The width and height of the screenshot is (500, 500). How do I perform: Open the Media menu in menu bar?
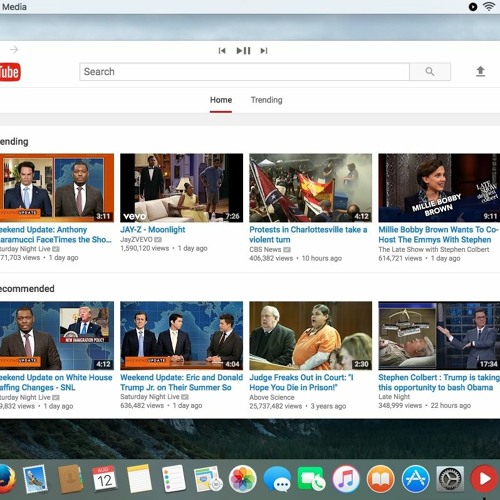coord(14,7)
